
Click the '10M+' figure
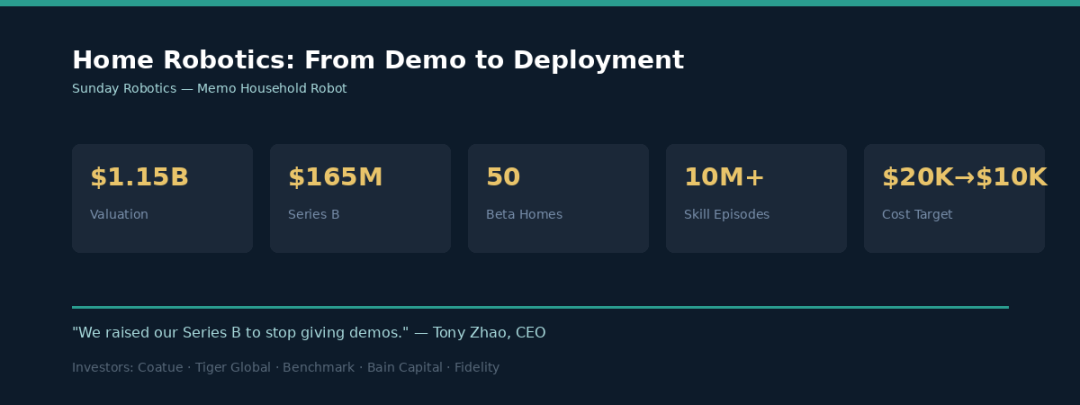coord(724,178)
